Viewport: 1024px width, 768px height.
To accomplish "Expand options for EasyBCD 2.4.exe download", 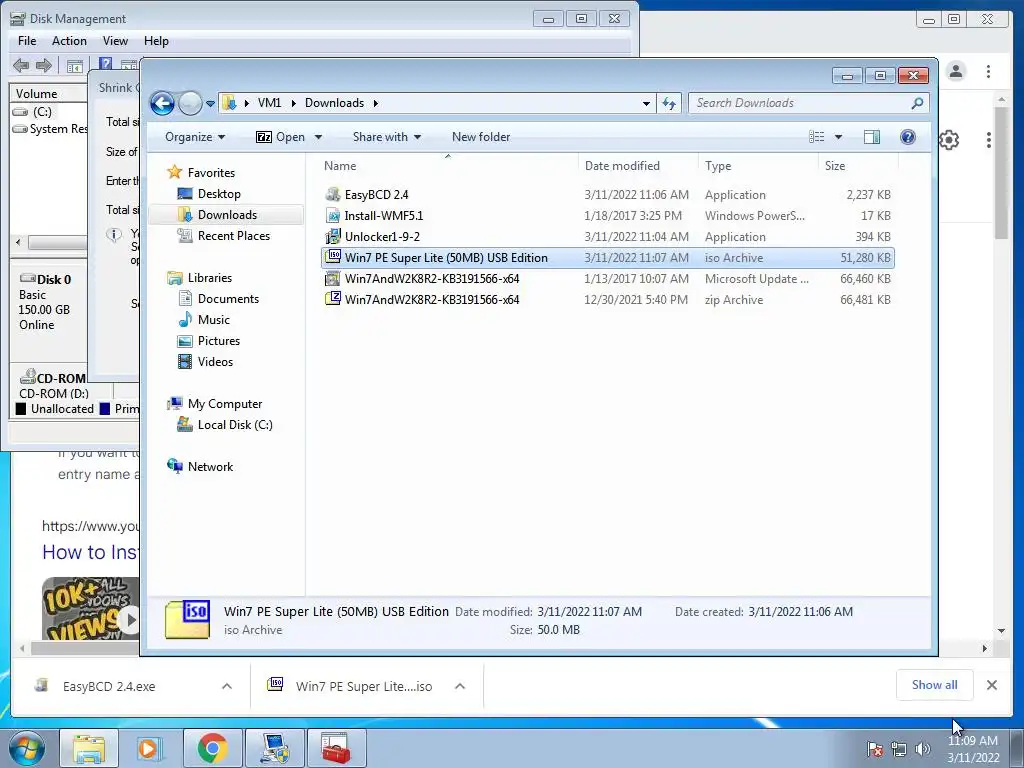I will point(227,686).
